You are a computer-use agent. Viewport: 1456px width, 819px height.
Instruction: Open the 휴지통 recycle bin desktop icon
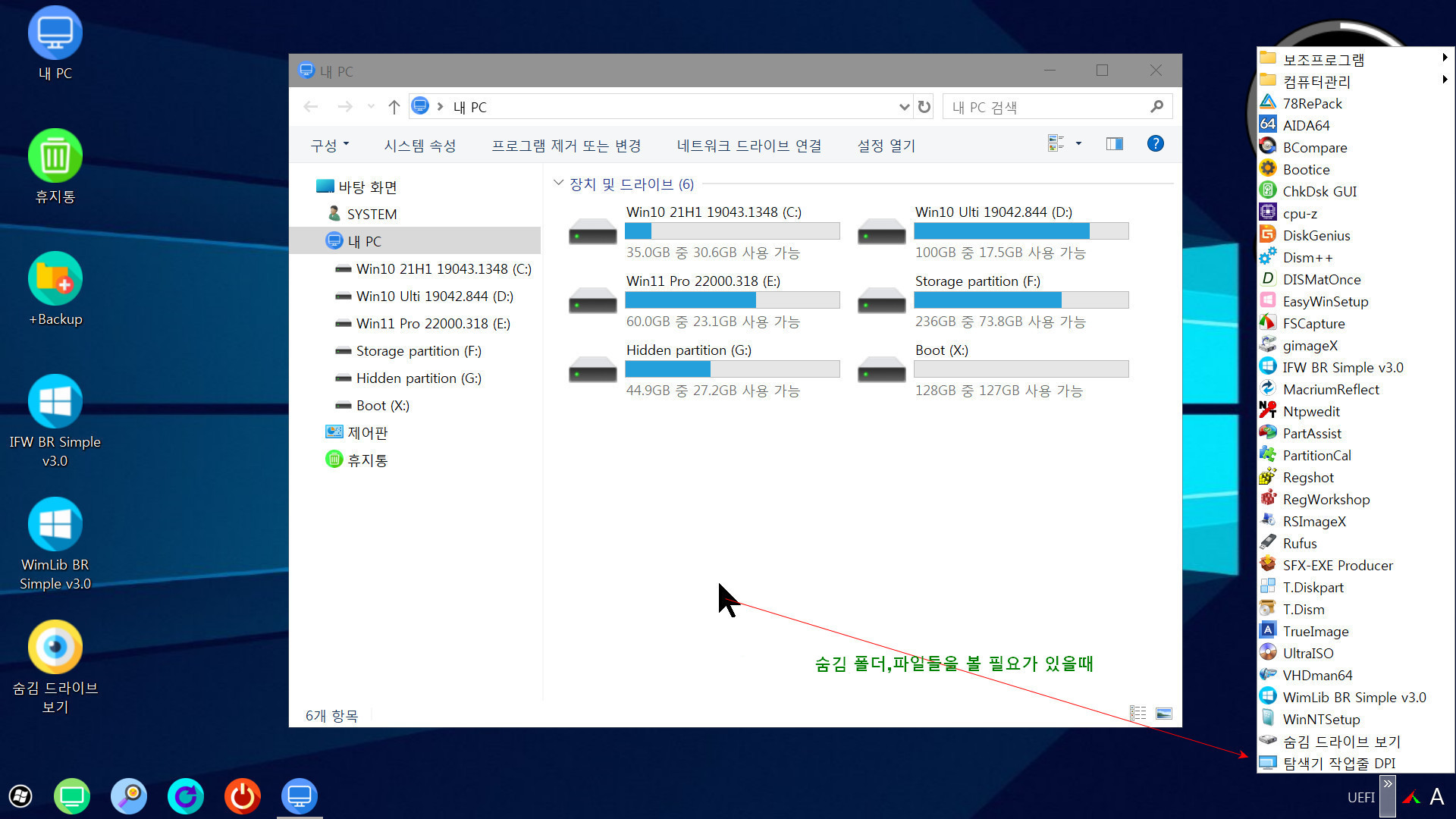(x=55, y=167)
